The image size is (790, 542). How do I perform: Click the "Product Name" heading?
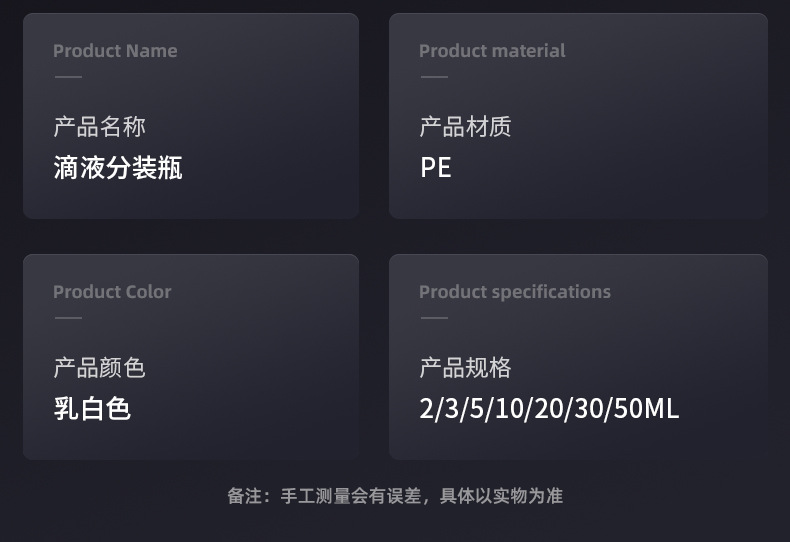coord(115,51)
